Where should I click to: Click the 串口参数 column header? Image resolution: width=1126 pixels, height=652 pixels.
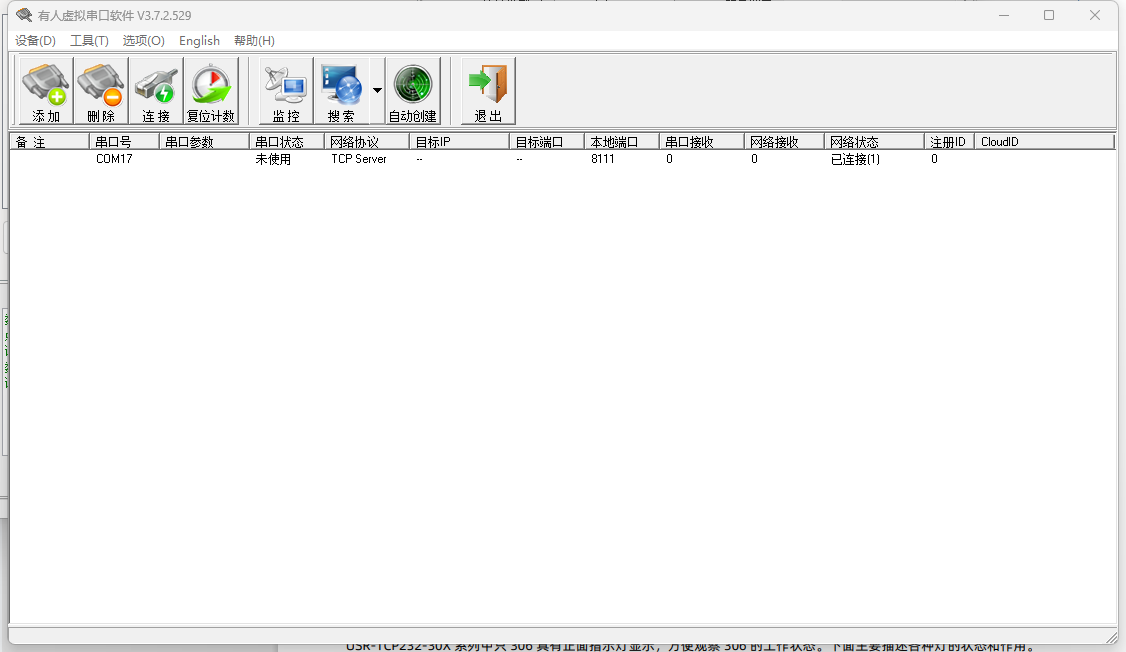(x=204, y=142)
